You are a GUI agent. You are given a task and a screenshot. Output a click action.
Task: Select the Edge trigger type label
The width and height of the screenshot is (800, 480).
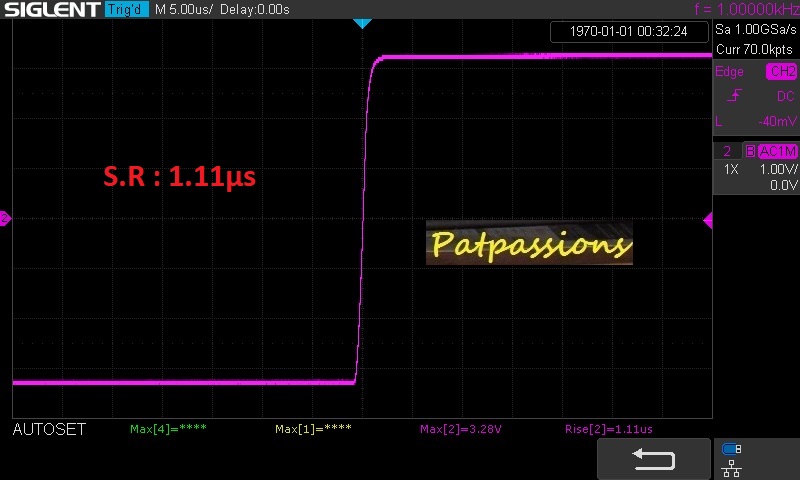(x=730, y=72)
